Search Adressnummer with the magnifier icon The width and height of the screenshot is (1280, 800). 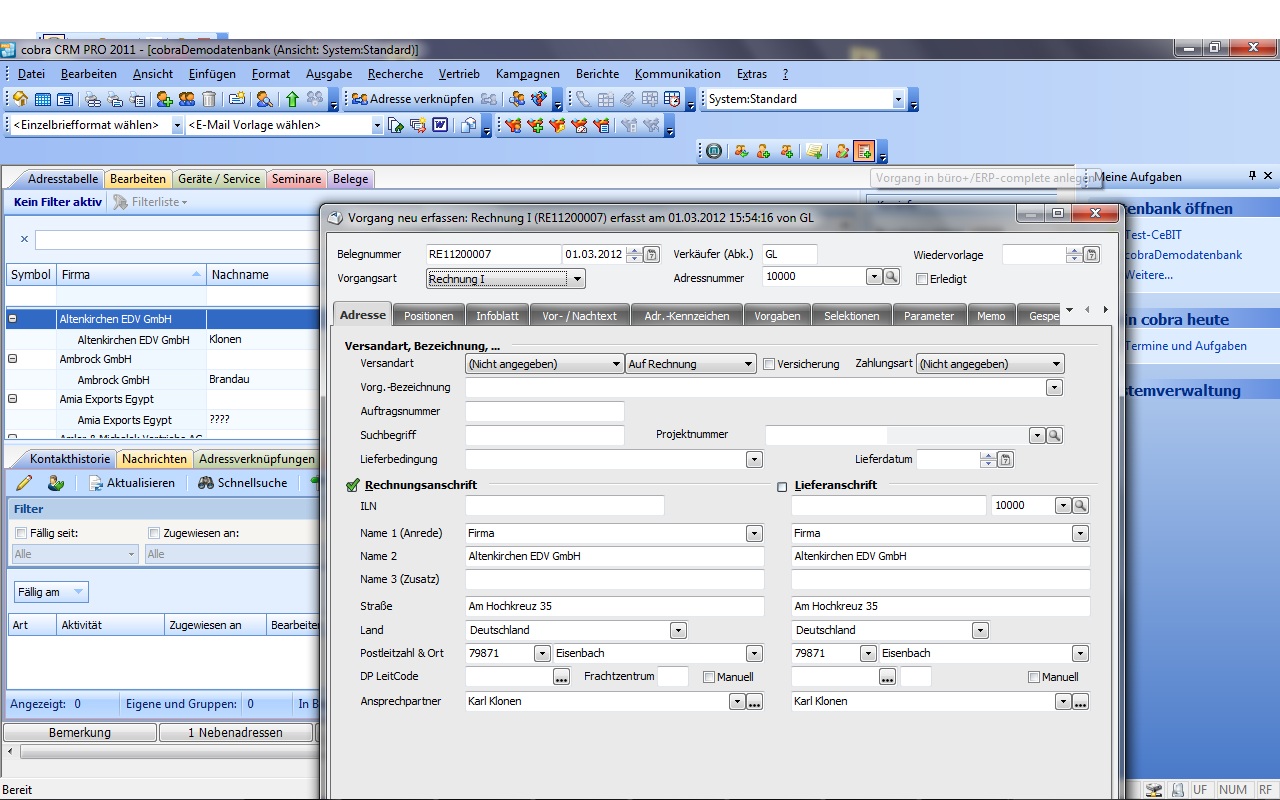coord(891,277)
